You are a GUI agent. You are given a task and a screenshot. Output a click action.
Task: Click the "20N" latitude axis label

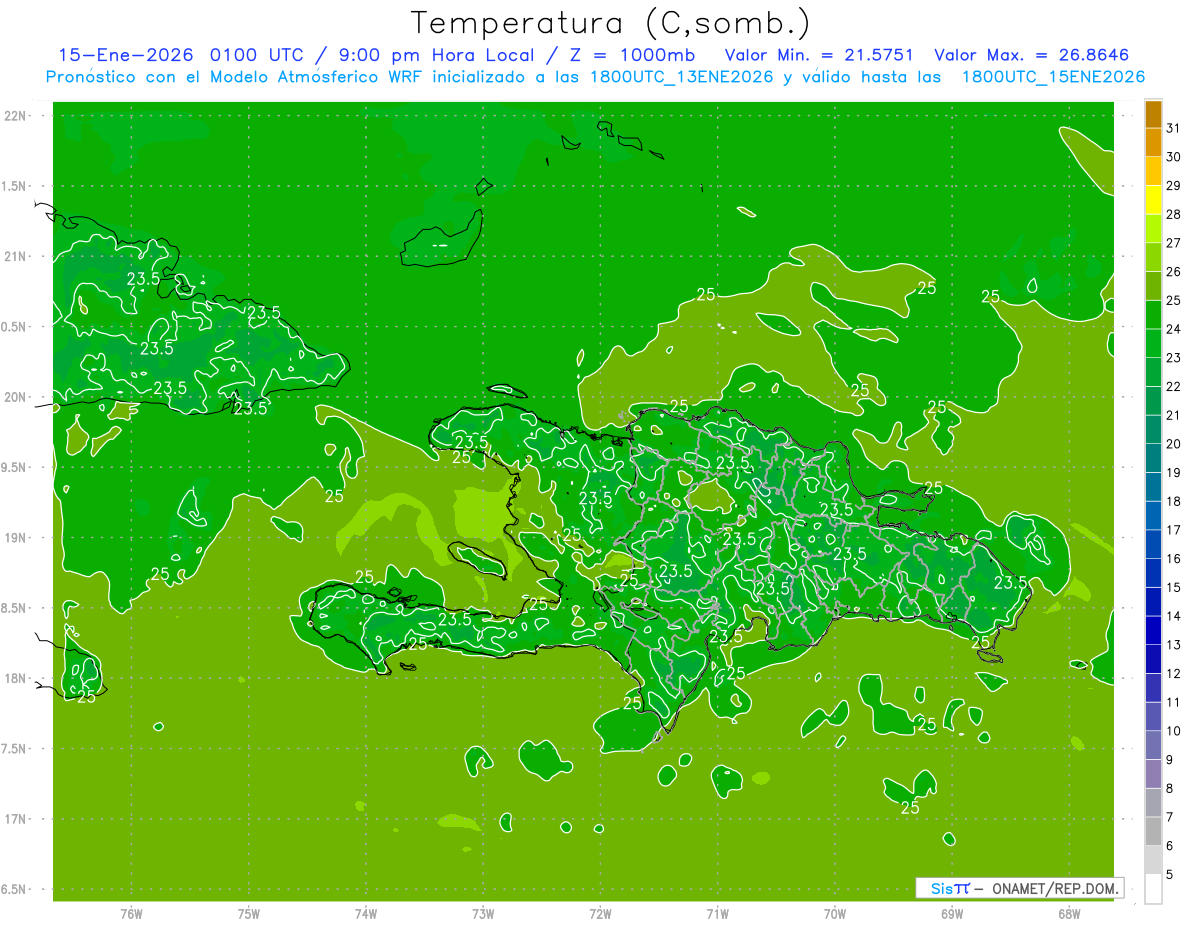click(x=15, y=397)
